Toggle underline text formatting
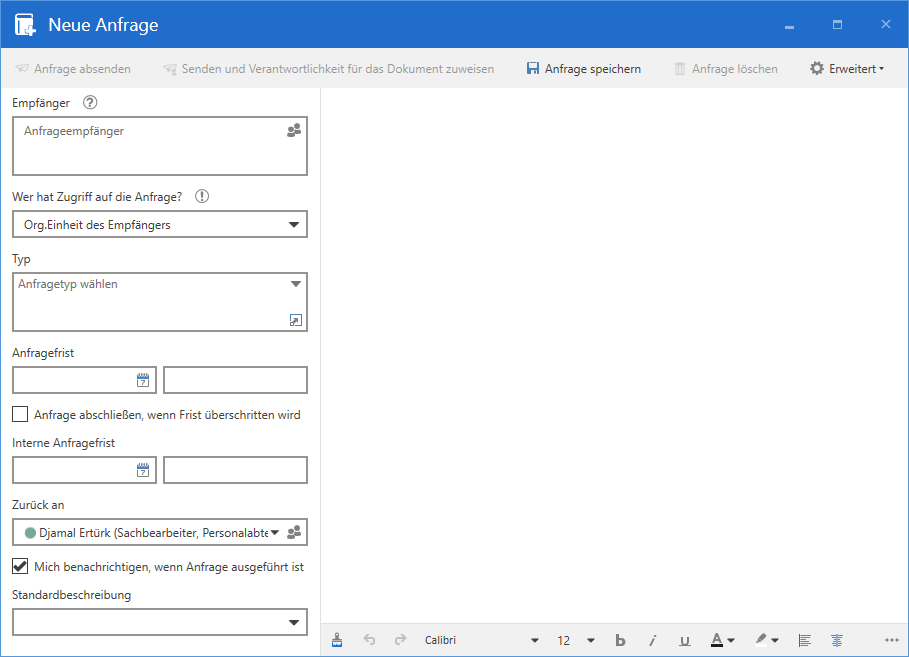 click(x=684, y=640)
